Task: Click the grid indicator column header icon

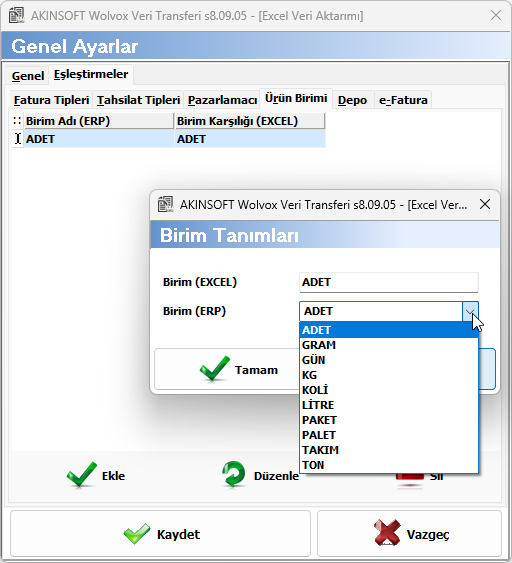Action: coord(17,121)
